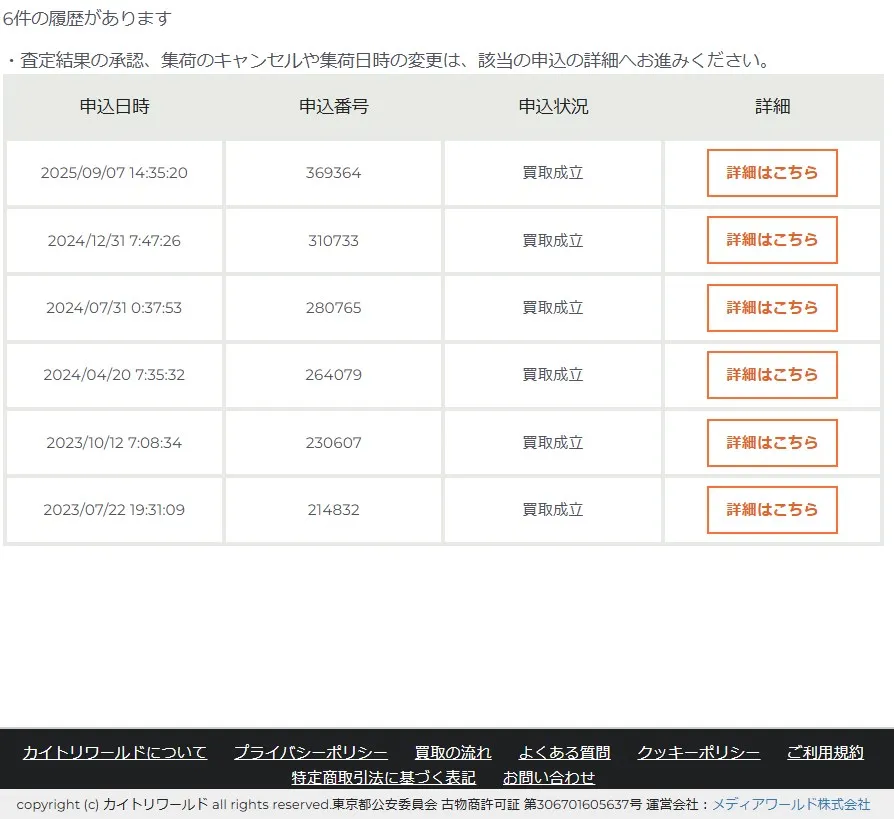The width and height of the screenshot is (894, 819).
Task: Select application number 369364 cell
Action: pyautogui.click(x=333, y=173)
